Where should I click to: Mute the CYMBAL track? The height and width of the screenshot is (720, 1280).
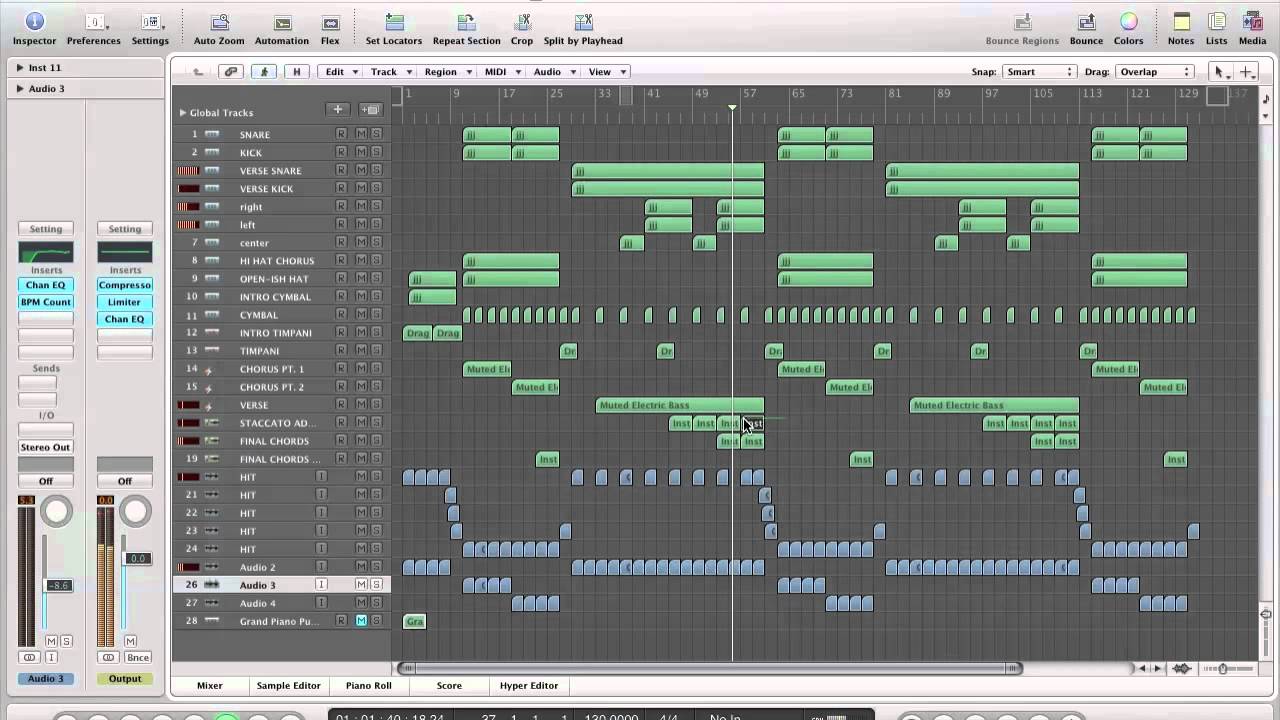pos(361,314)
